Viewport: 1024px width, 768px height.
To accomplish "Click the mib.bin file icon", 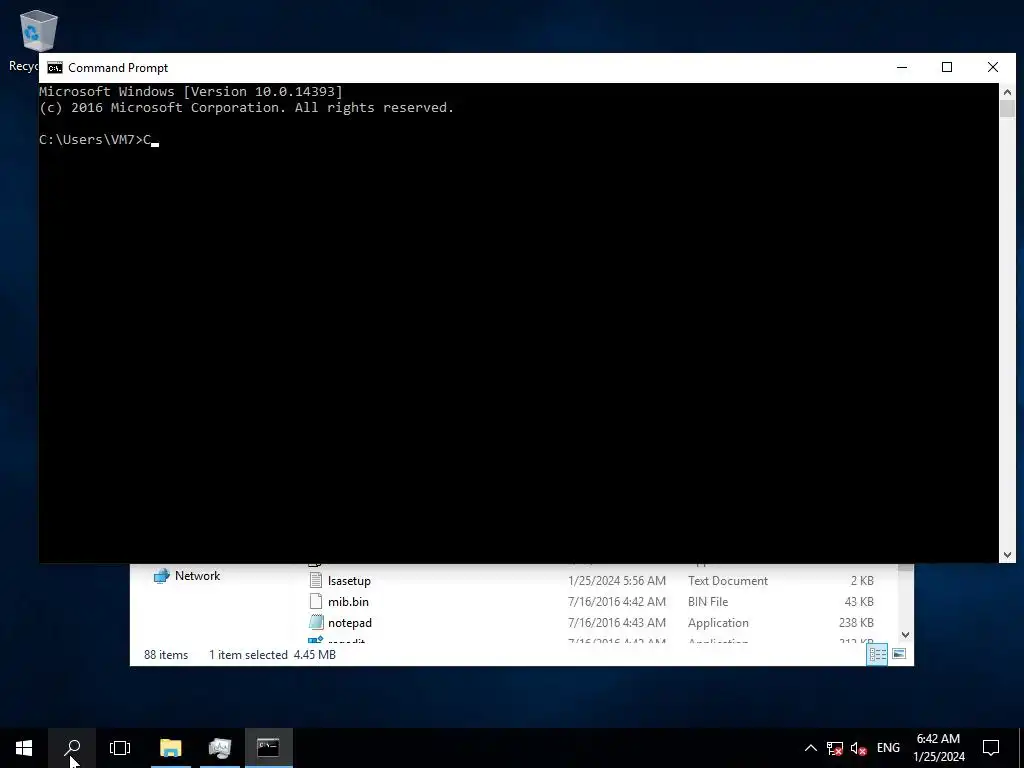I will [x=316, y=601].
